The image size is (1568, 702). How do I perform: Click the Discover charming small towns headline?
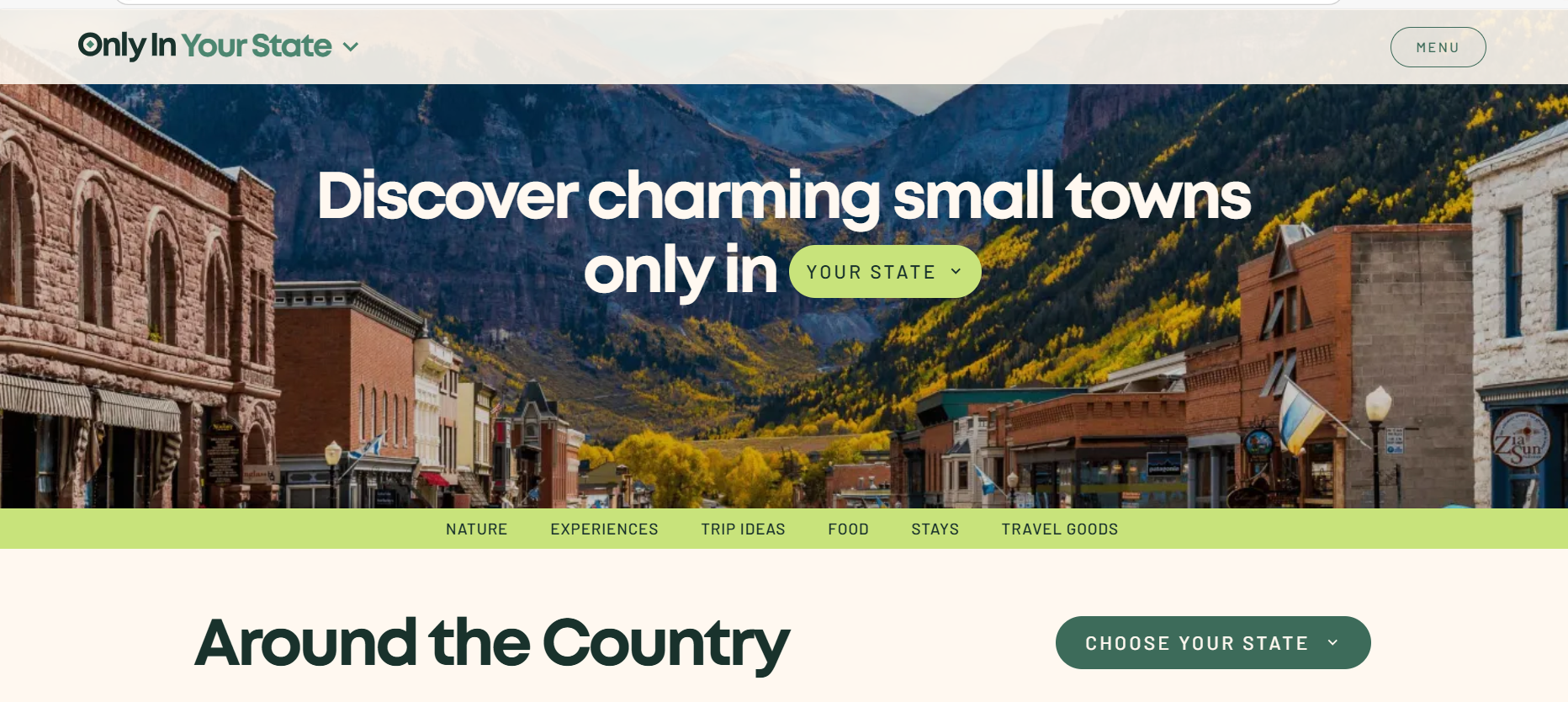(x=784, y=231)
